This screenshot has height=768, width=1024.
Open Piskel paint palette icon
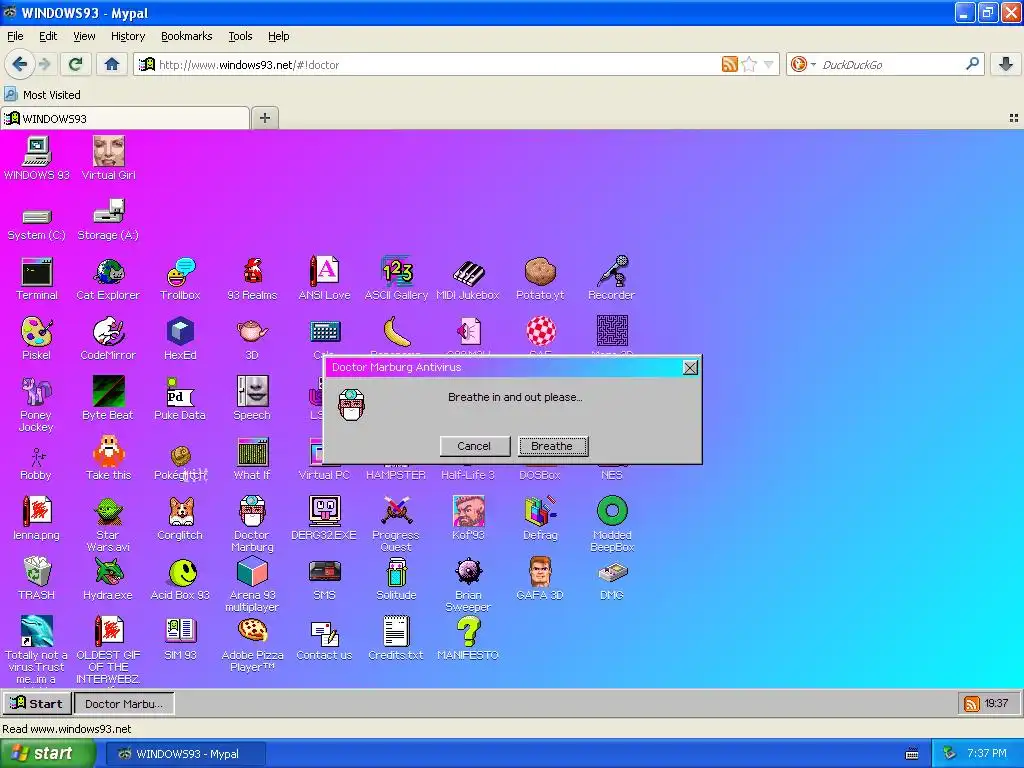(x=37, y=338)
